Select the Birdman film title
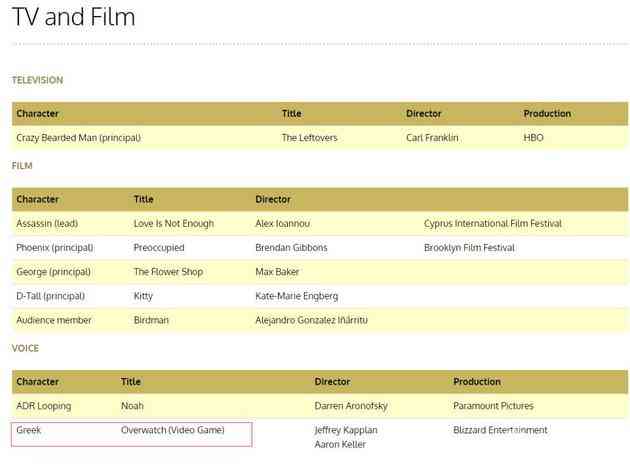Viewport: 630px width, 469px height. click(x=152, y=320)
